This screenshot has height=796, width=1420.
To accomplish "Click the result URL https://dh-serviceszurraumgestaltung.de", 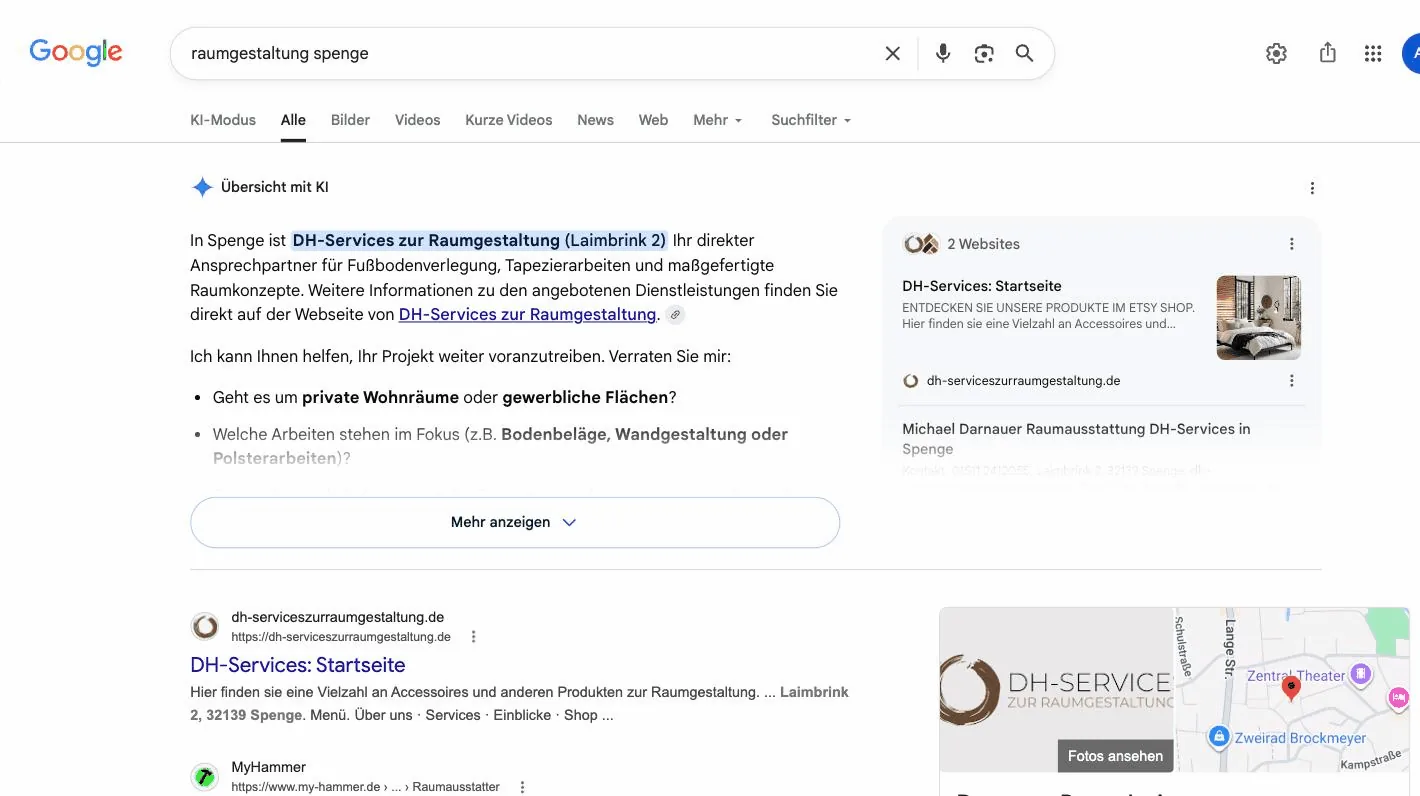I will click(x=341, y=637).
